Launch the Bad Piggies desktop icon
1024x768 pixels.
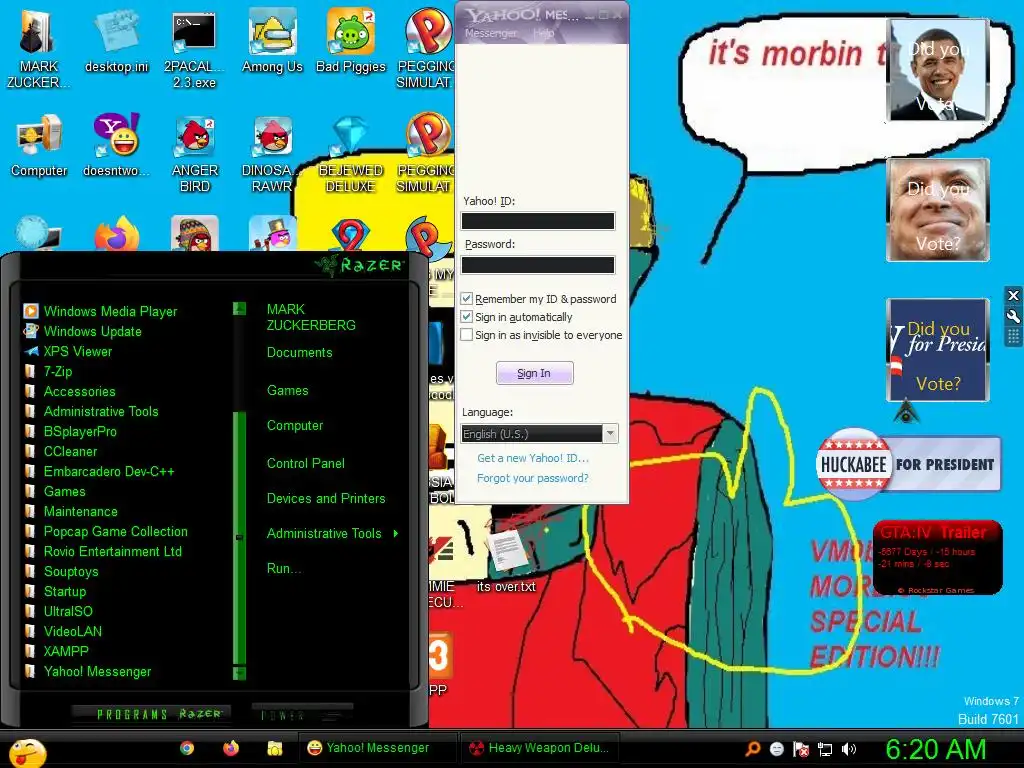coord(351,41)
